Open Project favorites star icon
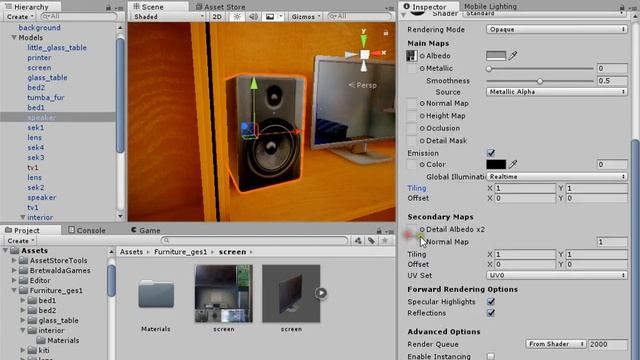 (384, 241)
